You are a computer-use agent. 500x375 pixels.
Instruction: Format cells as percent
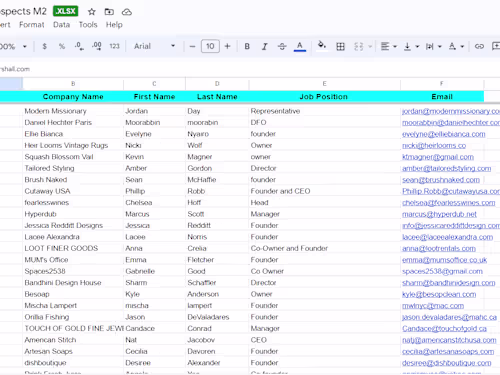click(x=62, y=46)
